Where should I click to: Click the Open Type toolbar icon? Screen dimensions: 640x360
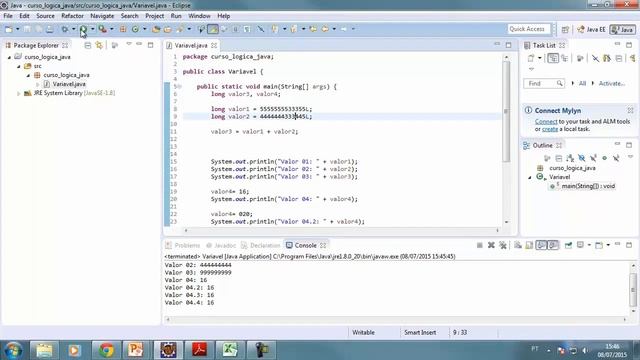pyautogui.click(x=156, y=29)
